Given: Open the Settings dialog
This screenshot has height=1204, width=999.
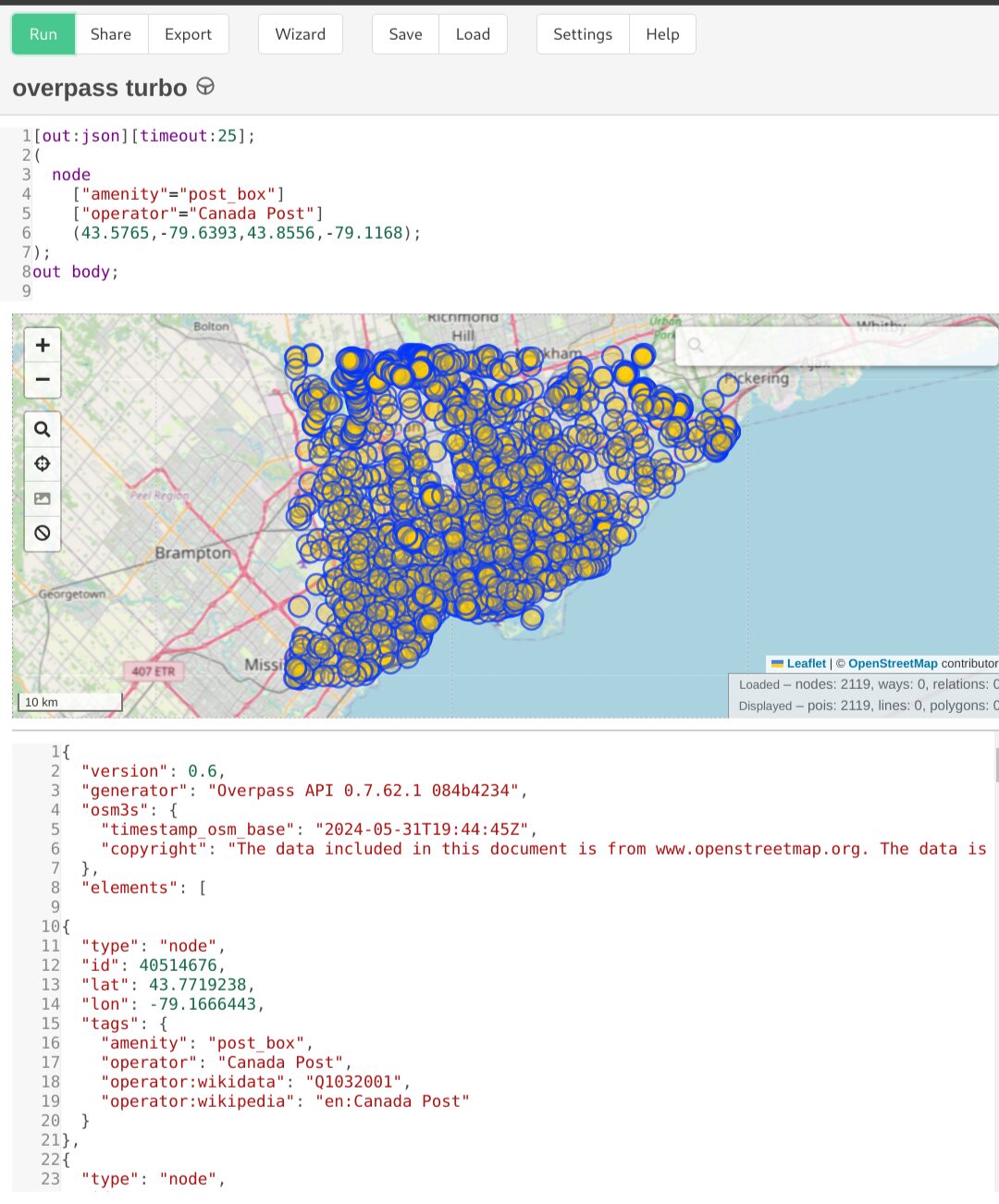Looking at the screenshot, I should (x=582, y=33).
